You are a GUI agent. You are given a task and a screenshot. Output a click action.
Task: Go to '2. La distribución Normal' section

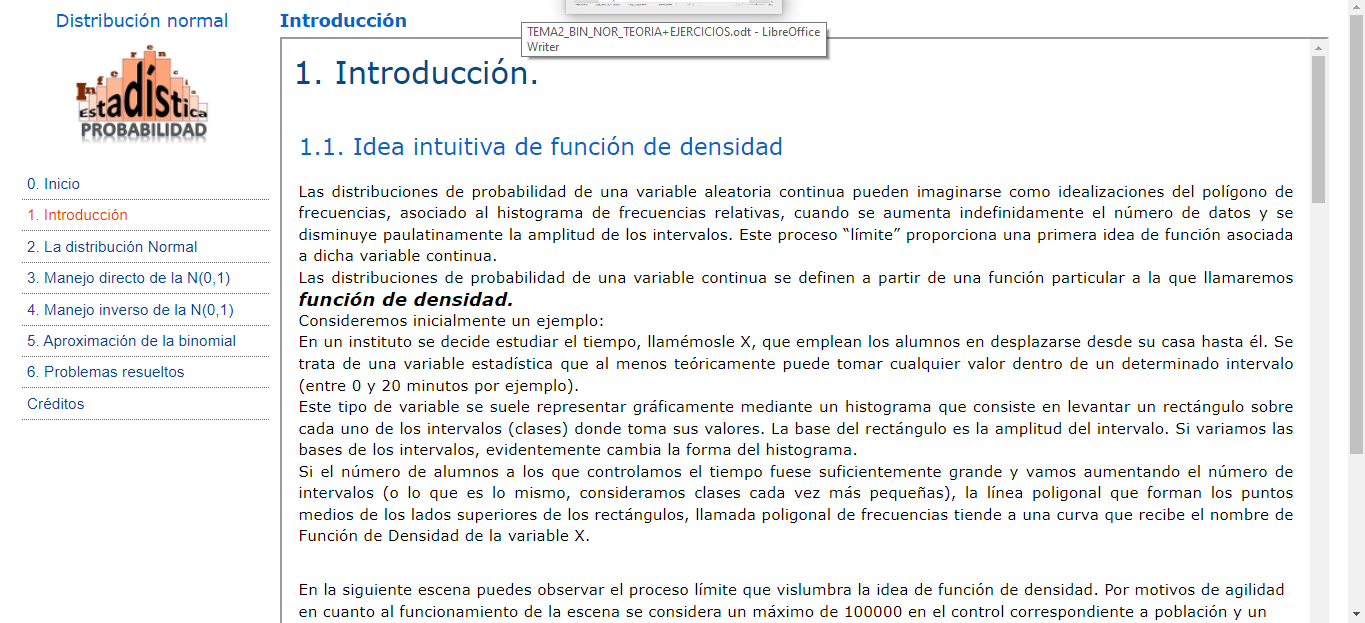(112, 247)
